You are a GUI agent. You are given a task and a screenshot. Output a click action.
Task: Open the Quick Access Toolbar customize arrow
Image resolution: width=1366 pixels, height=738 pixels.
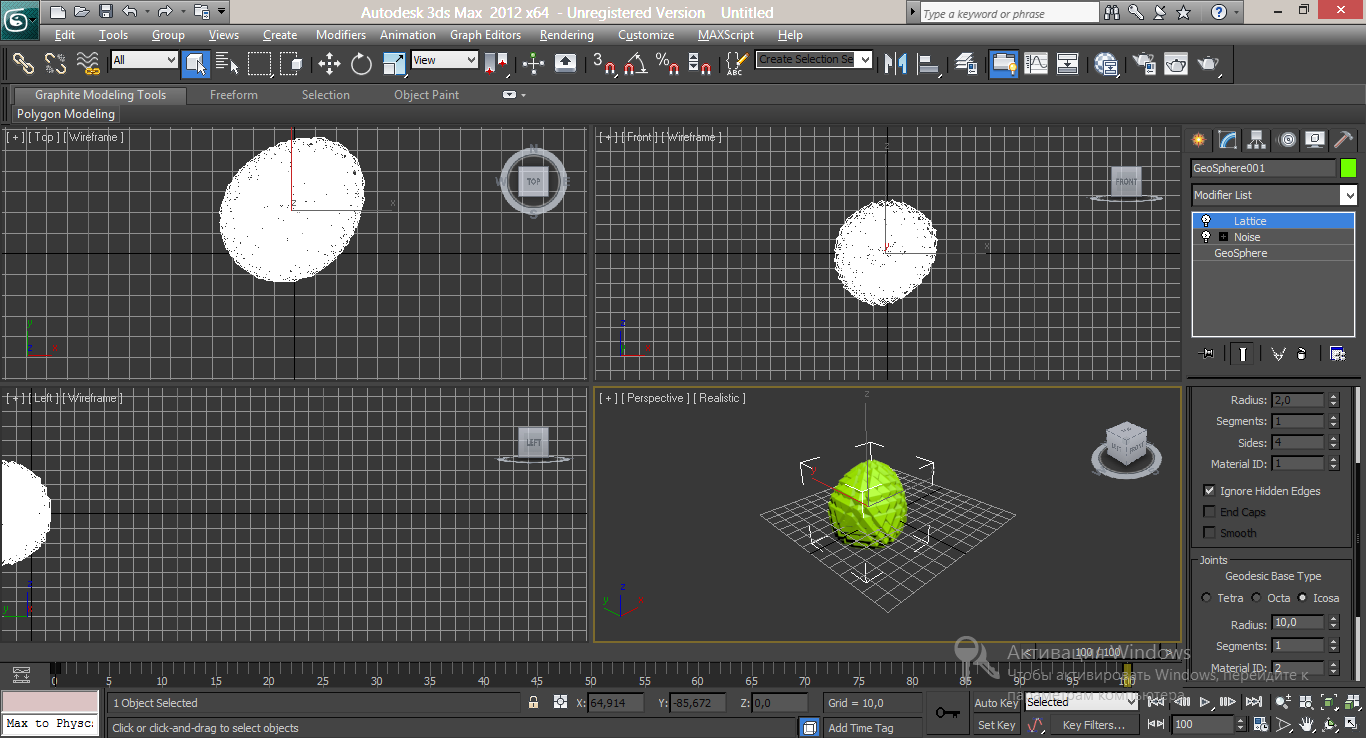point(221,12)
